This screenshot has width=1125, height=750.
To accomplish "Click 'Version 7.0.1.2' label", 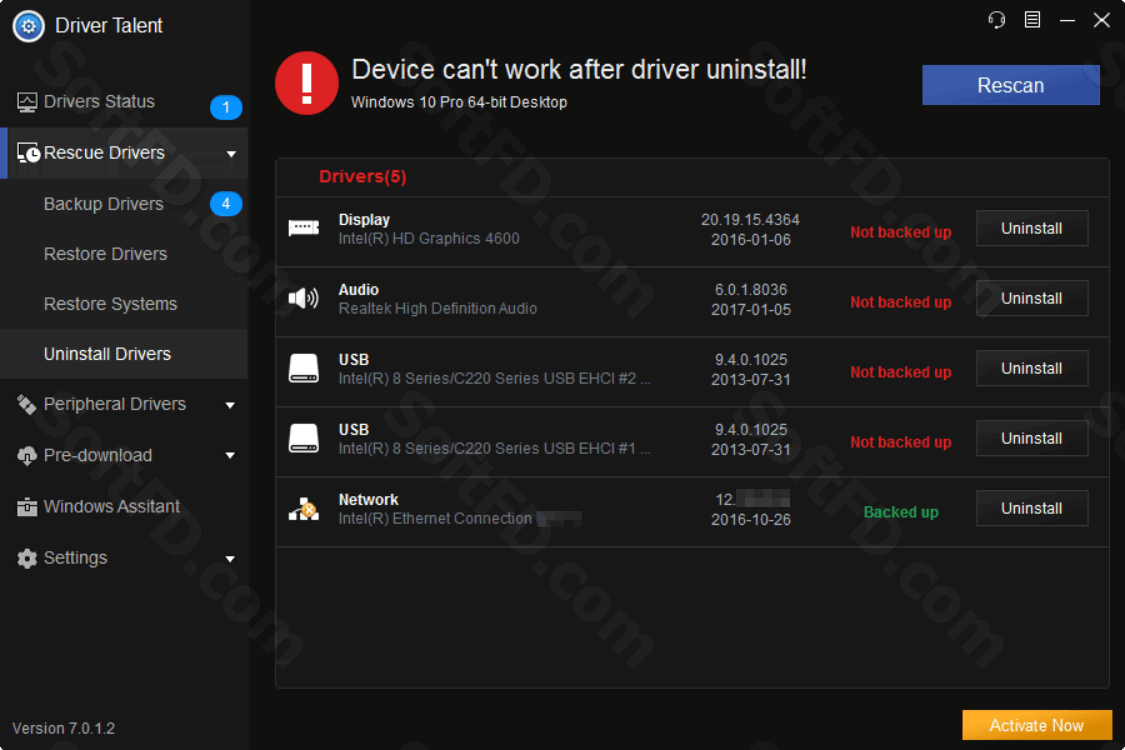I will [63, 728].
